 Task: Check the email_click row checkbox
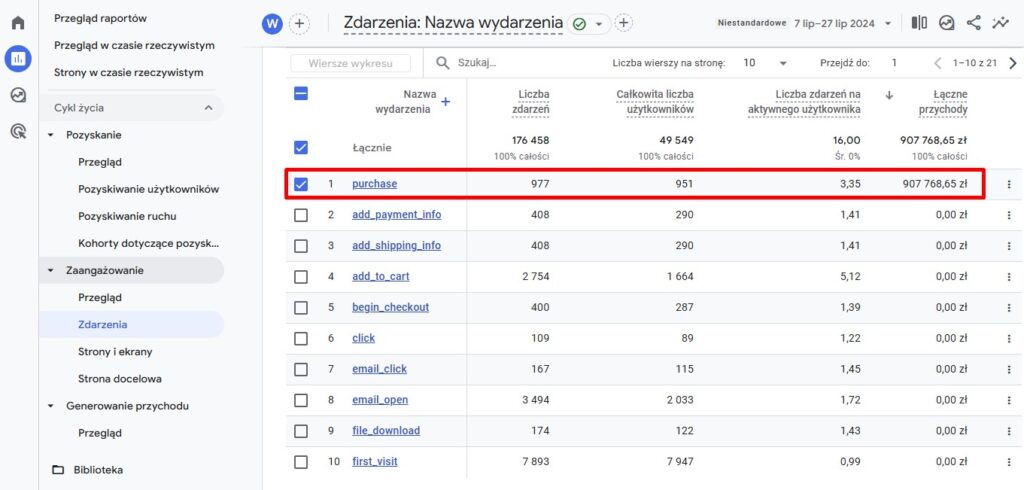coord(300,369)
